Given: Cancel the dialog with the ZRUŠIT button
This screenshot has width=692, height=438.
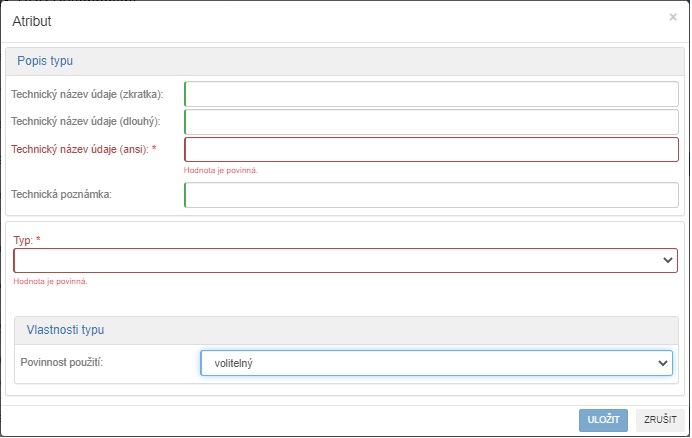Looking at the screenshot, I should [x=660, y=420].
